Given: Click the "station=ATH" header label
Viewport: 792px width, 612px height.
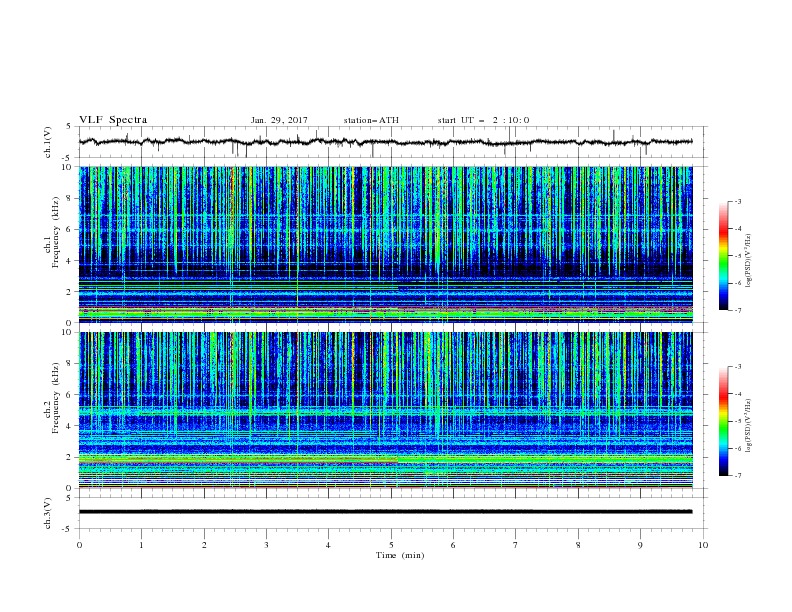Looking at the screenshot, I should pyautogui.click(x=371, y=120).
